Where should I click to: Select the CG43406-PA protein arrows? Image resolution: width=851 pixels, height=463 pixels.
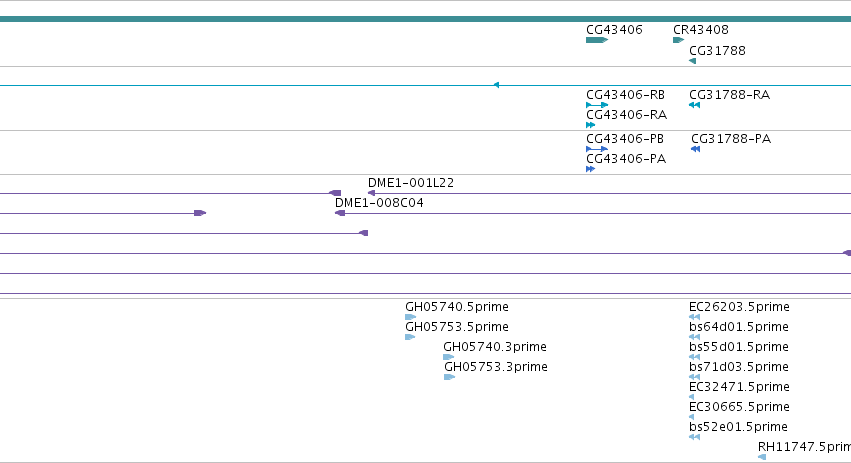[590, 169]
